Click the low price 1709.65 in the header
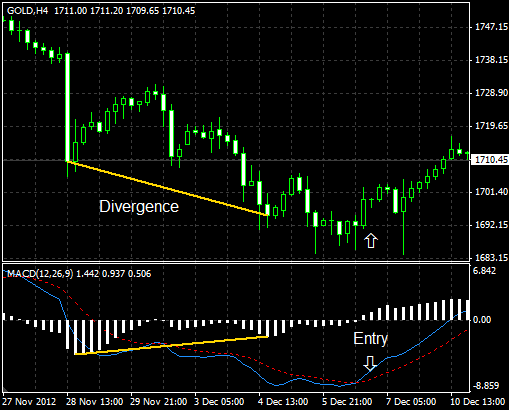This screenshot has height=410, width=509. coord(143,11)
